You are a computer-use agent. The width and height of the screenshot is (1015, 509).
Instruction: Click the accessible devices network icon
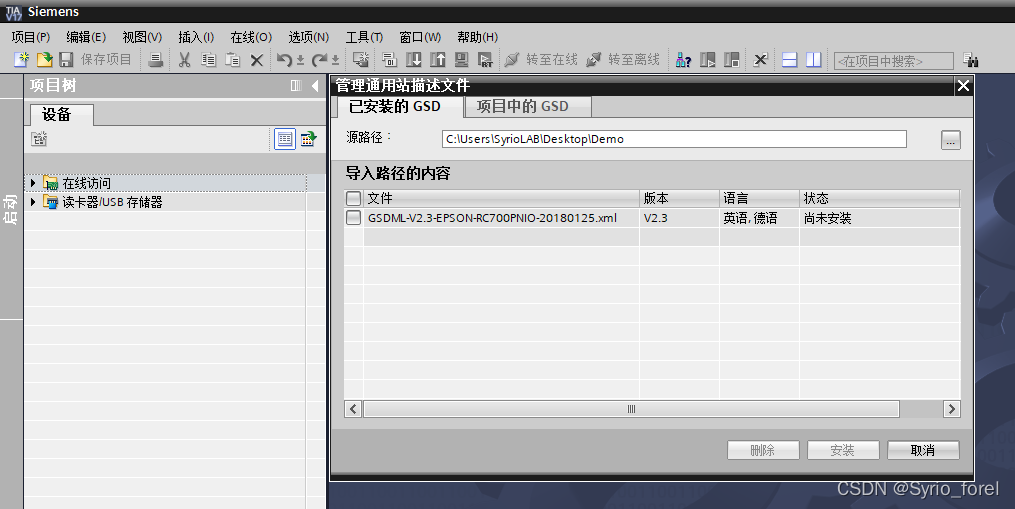click(684, 60)
